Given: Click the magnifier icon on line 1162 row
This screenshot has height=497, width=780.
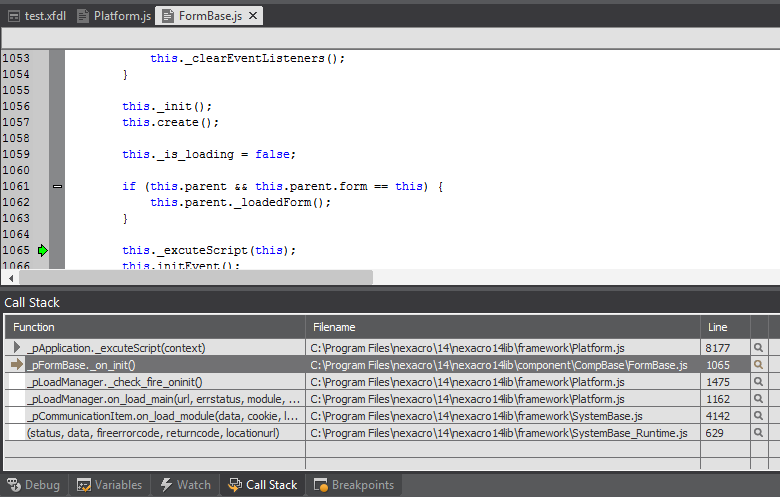Looking at the screenshot, I should 758,398.
